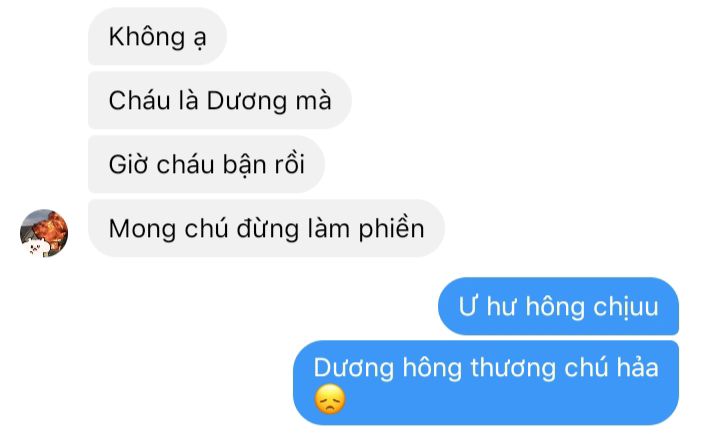Click the word "đừng"
The height and width of the screenshot is (434, 719).
point(268,229)
